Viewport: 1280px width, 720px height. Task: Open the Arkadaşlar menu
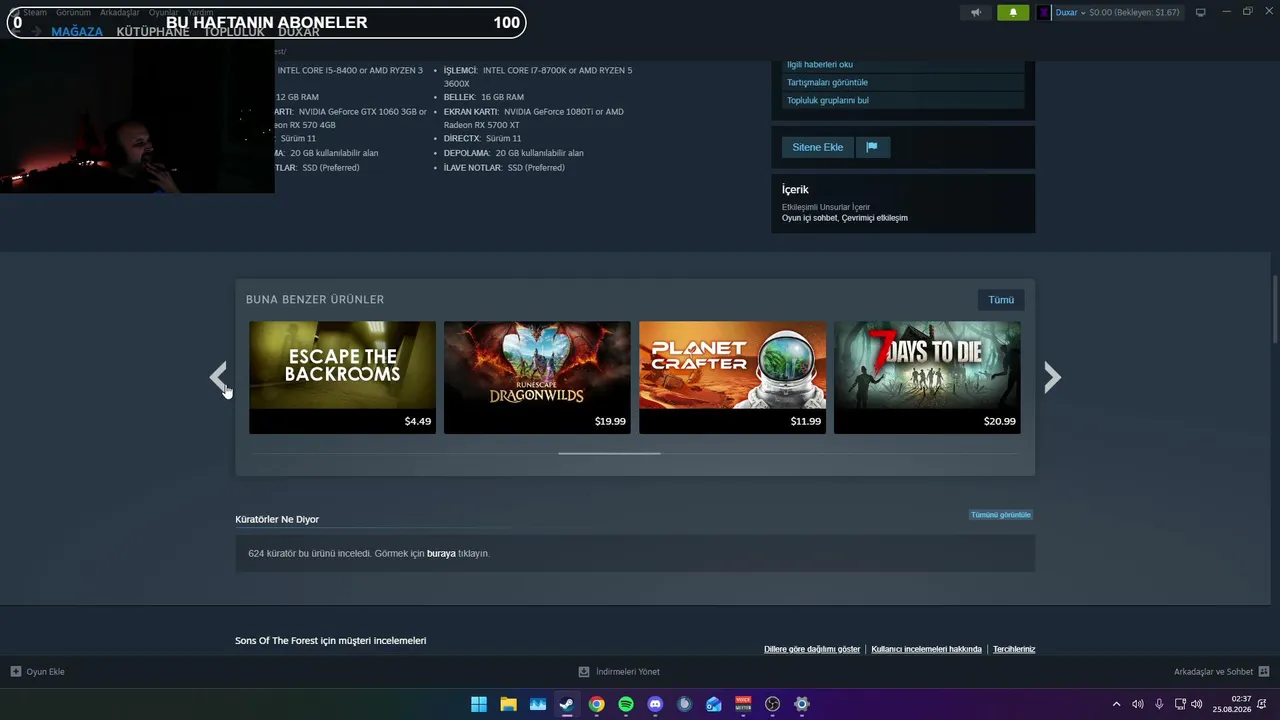120,12
